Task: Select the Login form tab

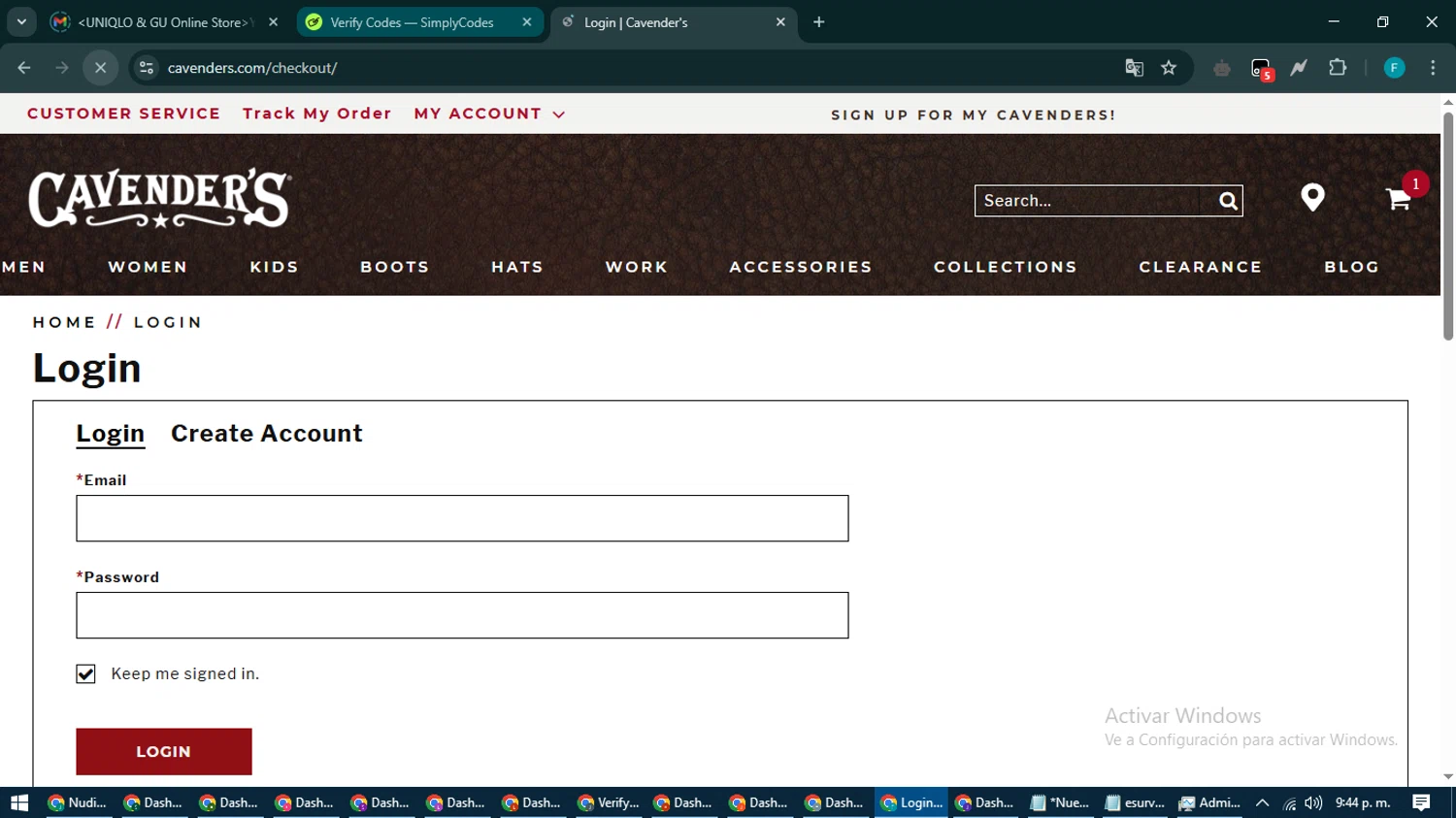Action: [x=111, y=434]
